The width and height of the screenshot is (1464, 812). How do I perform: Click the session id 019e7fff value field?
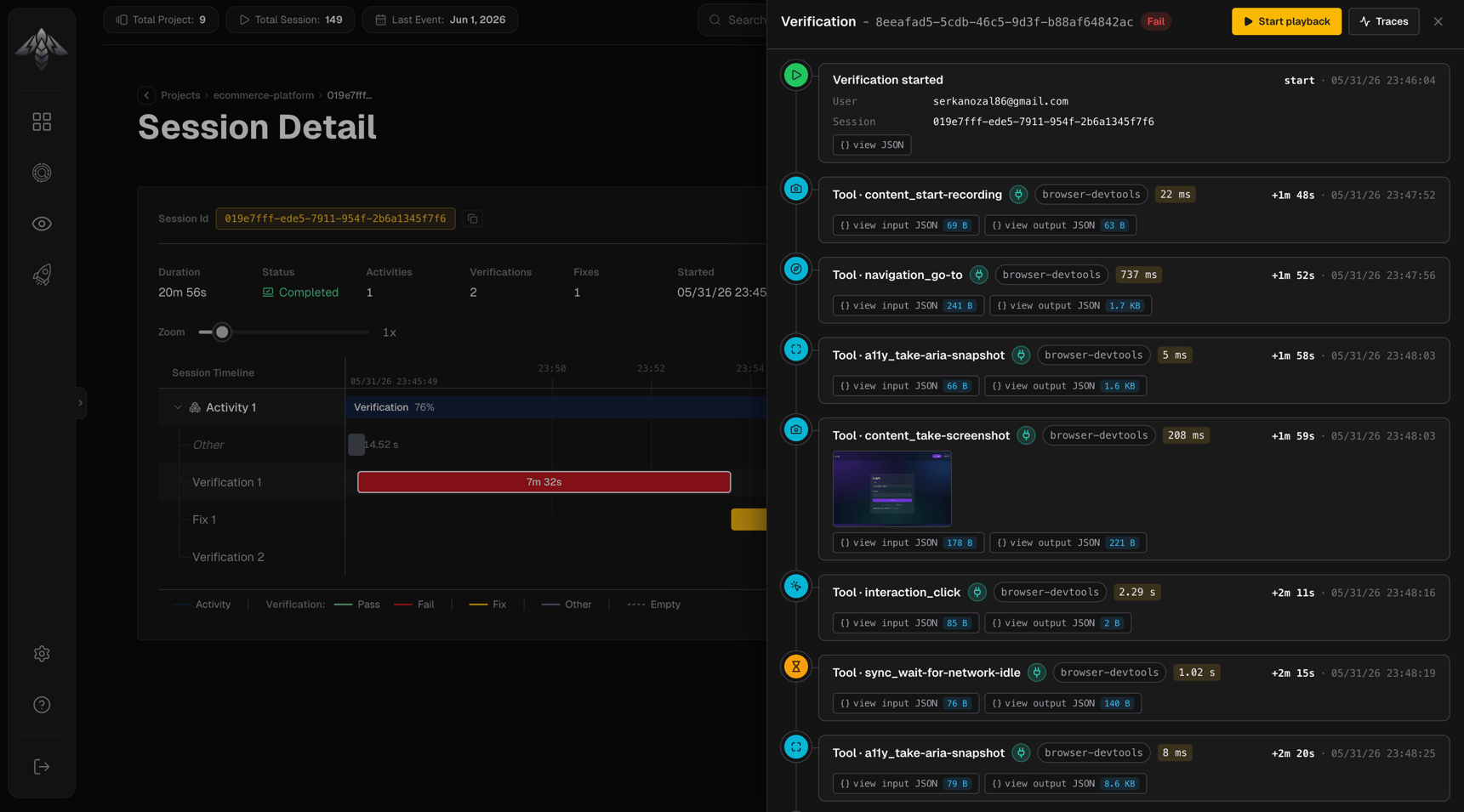[335, 219]
